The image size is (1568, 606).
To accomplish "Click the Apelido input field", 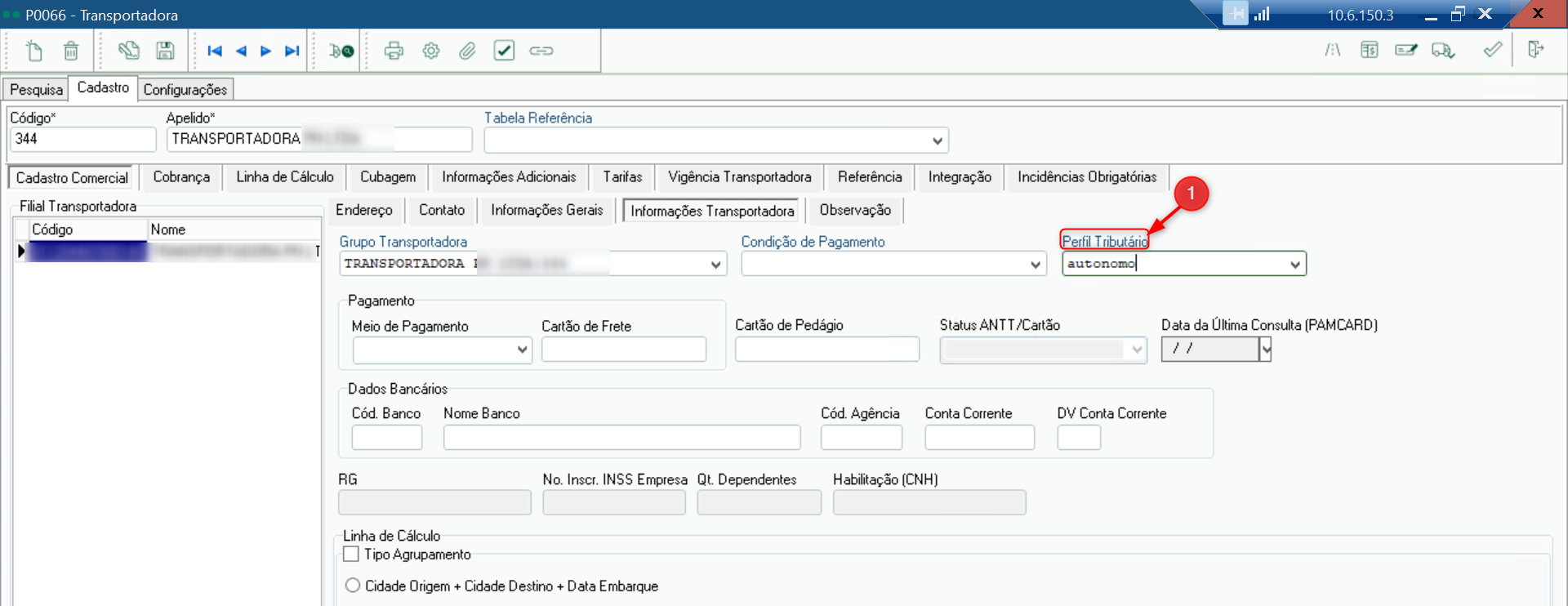I will click(x=319, y=139).
